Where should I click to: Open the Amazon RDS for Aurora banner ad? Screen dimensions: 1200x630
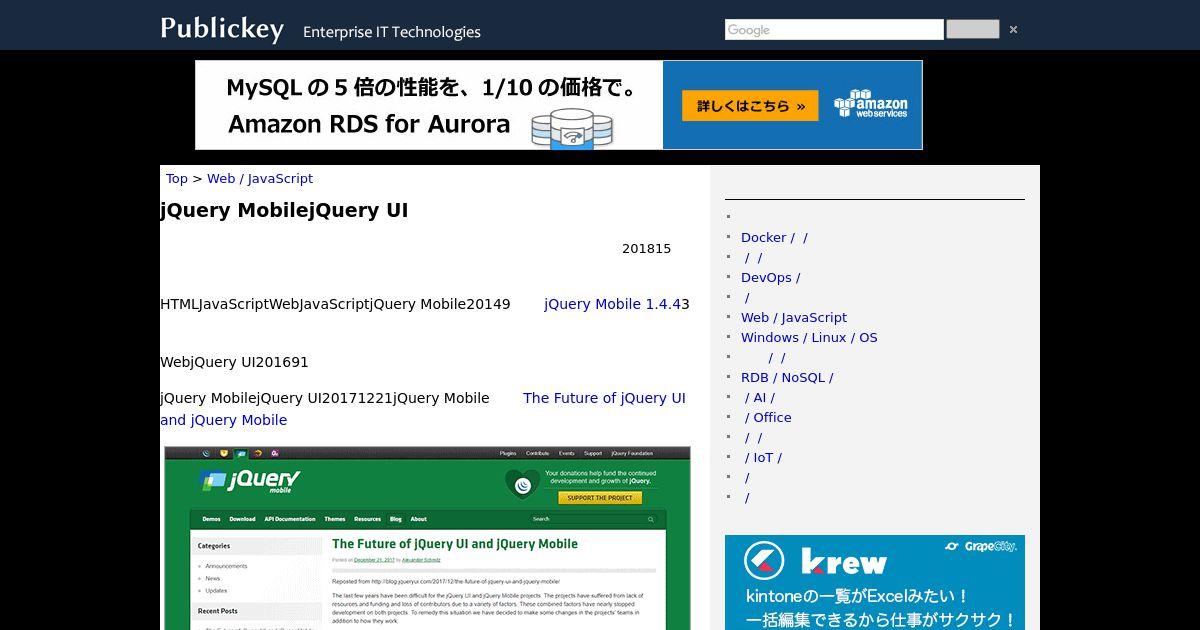click(558, 105)
